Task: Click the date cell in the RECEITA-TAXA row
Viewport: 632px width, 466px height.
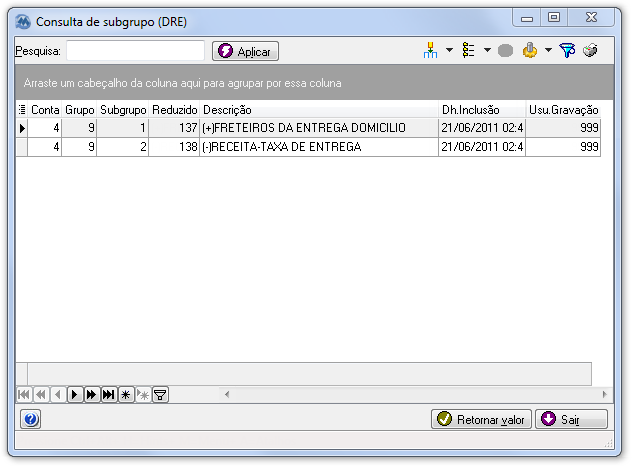Action: point(482,147)
